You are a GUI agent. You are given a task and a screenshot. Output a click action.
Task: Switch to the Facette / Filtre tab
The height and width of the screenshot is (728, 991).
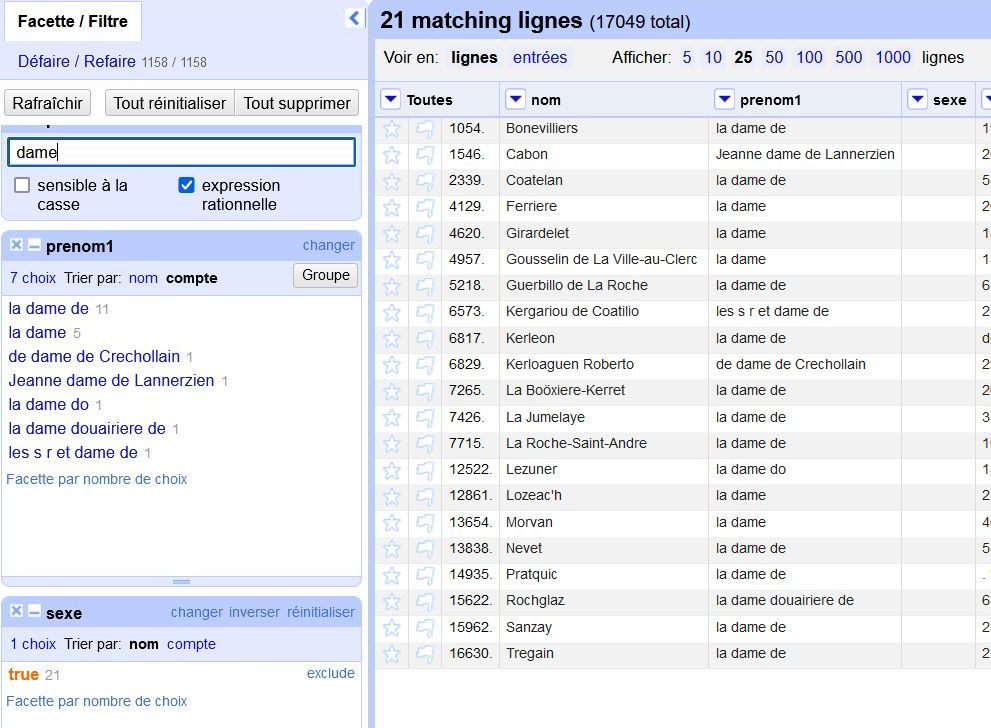73,21
